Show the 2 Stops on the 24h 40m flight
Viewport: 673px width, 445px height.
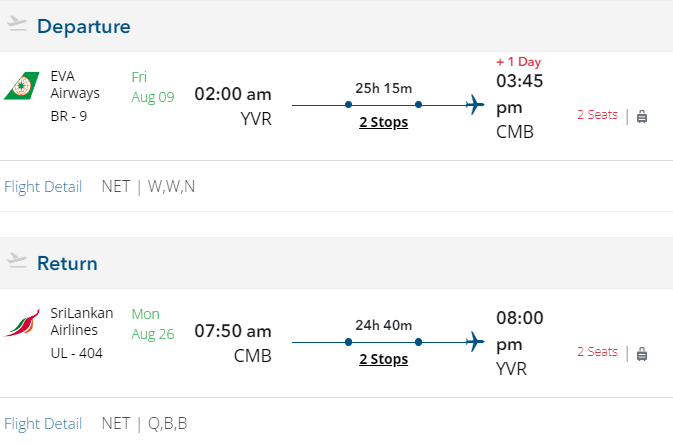tap(384, 359)
